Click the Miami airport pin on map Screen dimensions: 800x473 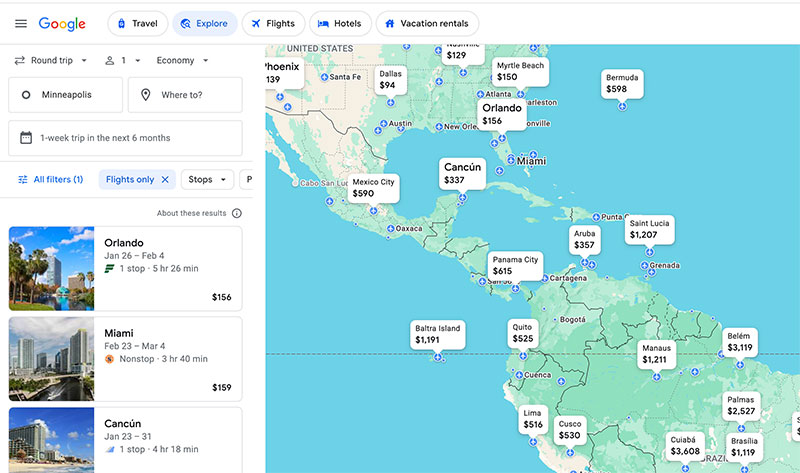pyautogui.click(x=511, y=161)
